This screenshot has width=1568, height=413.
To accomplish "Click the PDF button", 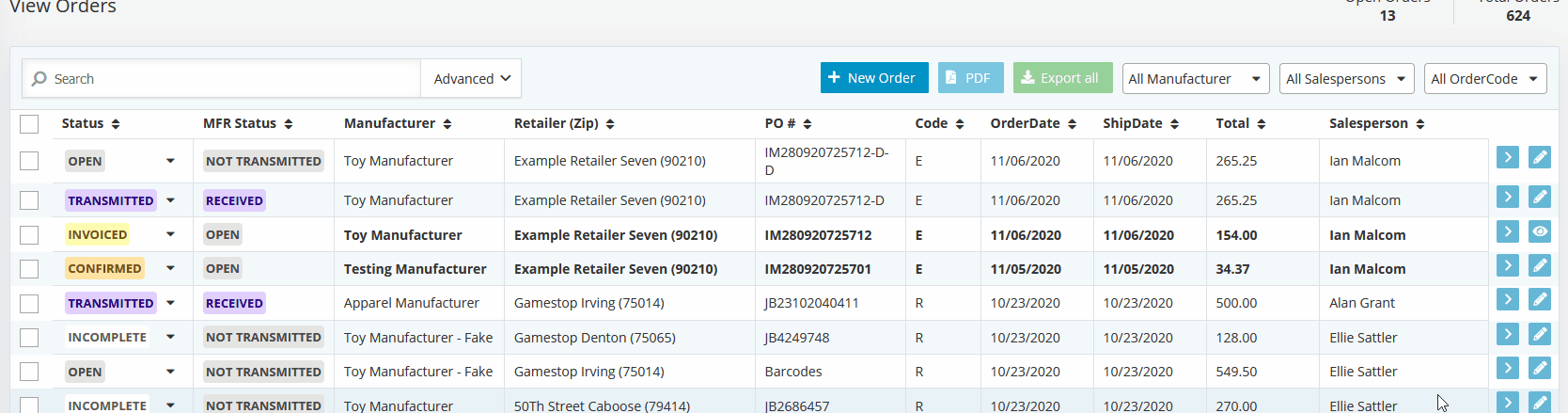I will coord(970,78).
